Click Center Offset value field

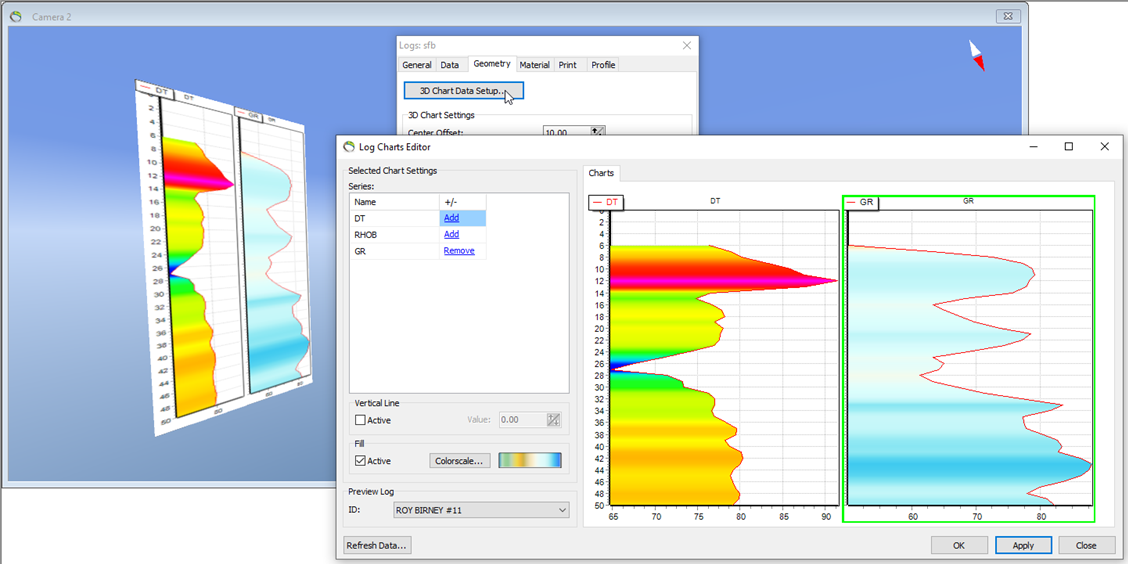[x=566, y=132]
